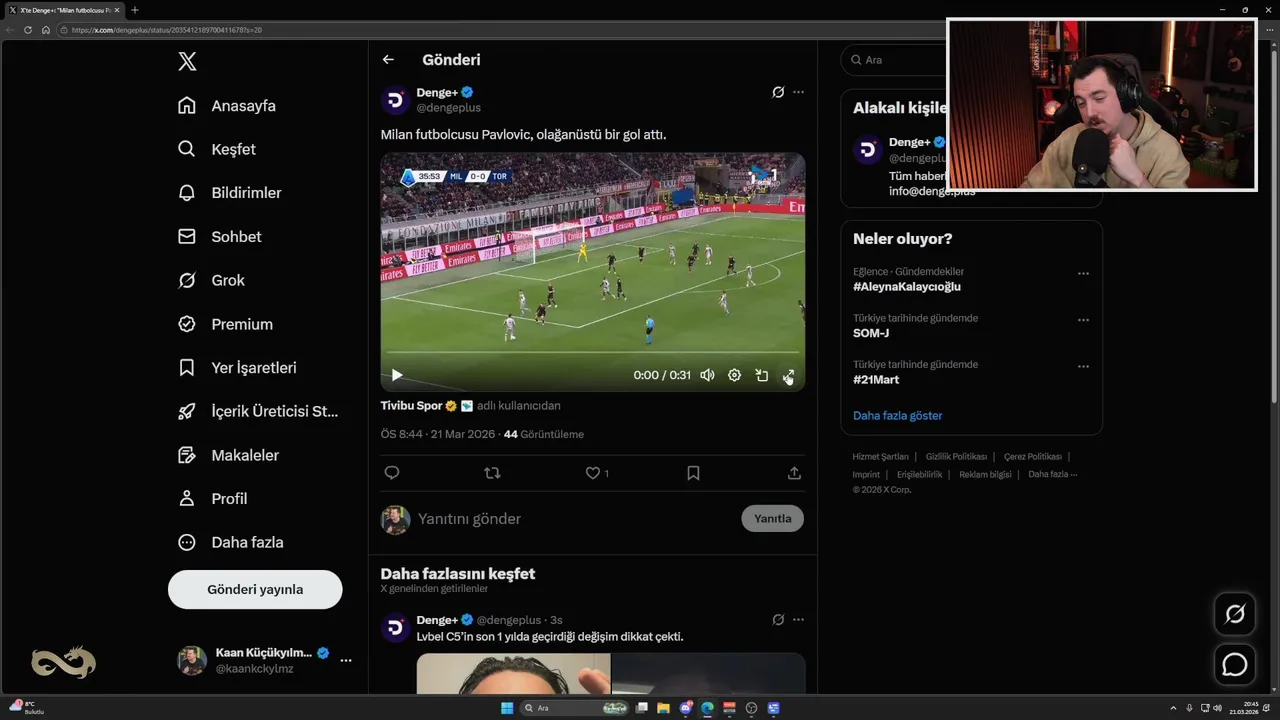Click the browser home button
This screenshot has height=720, width=1280.
pos(46,30)
